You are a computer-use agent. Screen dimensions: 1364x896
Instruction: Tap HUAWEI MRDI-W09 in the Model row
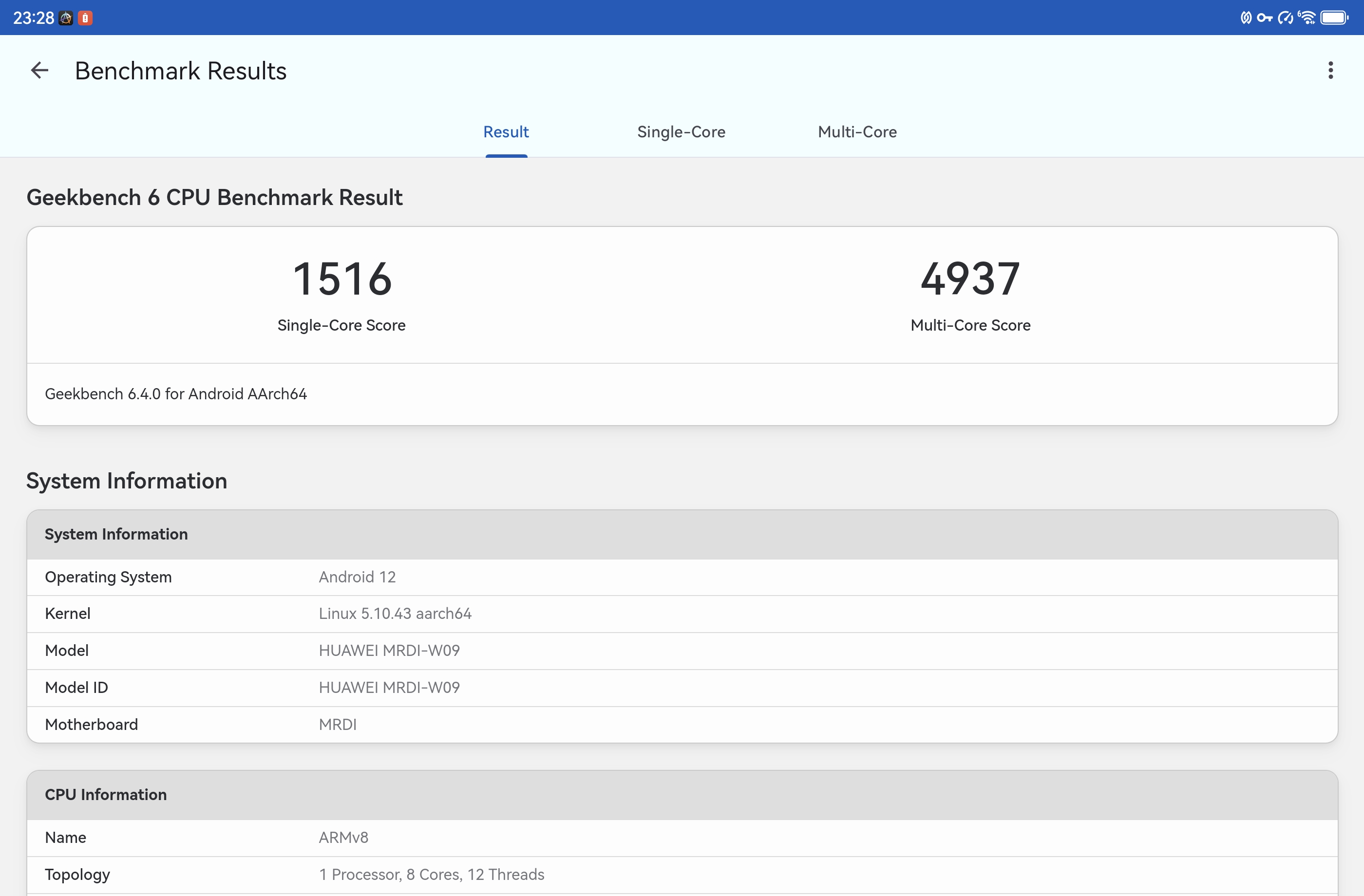click(389, 651)
